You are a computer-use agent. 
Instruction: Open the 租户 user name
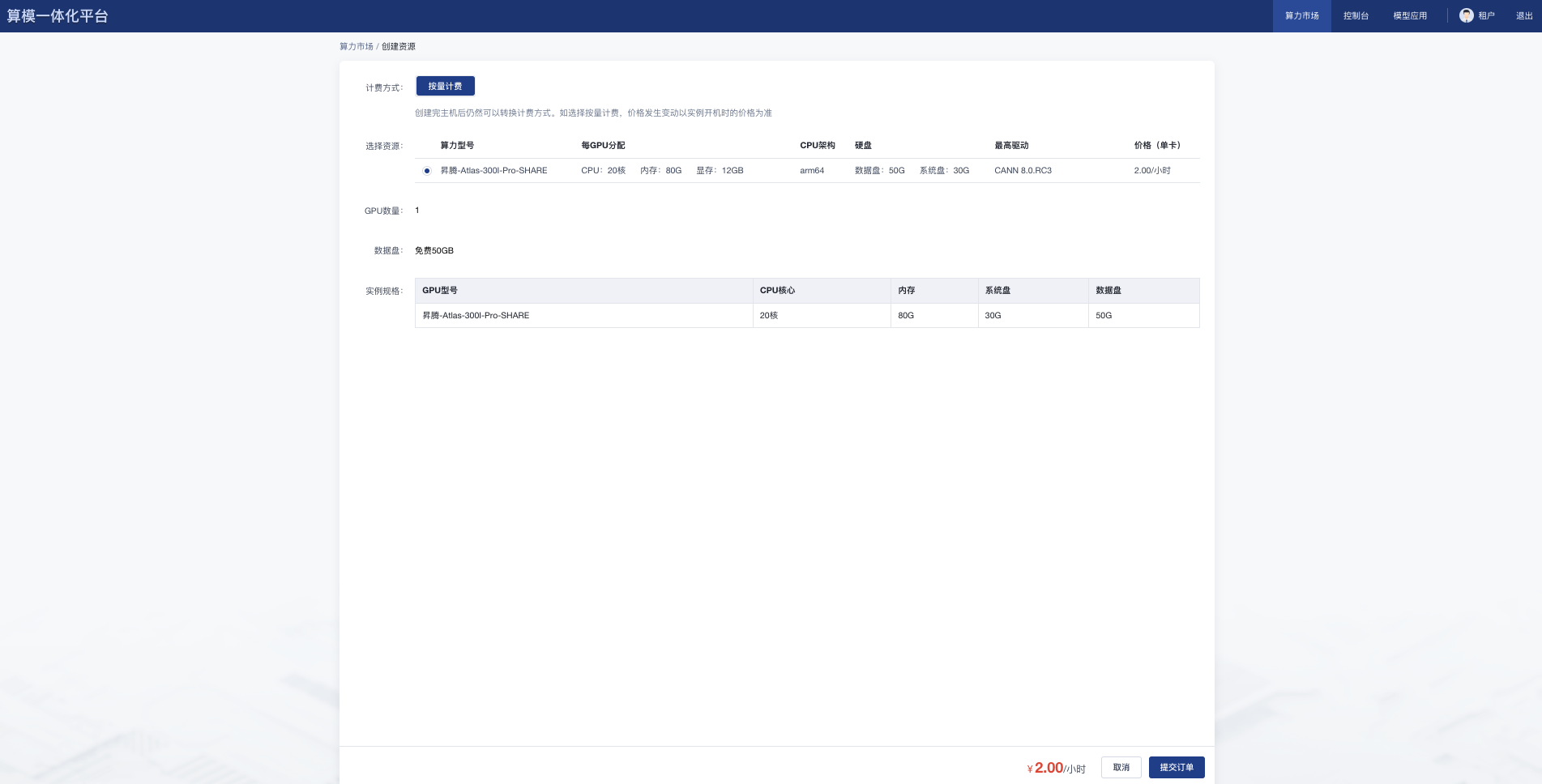[1486, 15]
